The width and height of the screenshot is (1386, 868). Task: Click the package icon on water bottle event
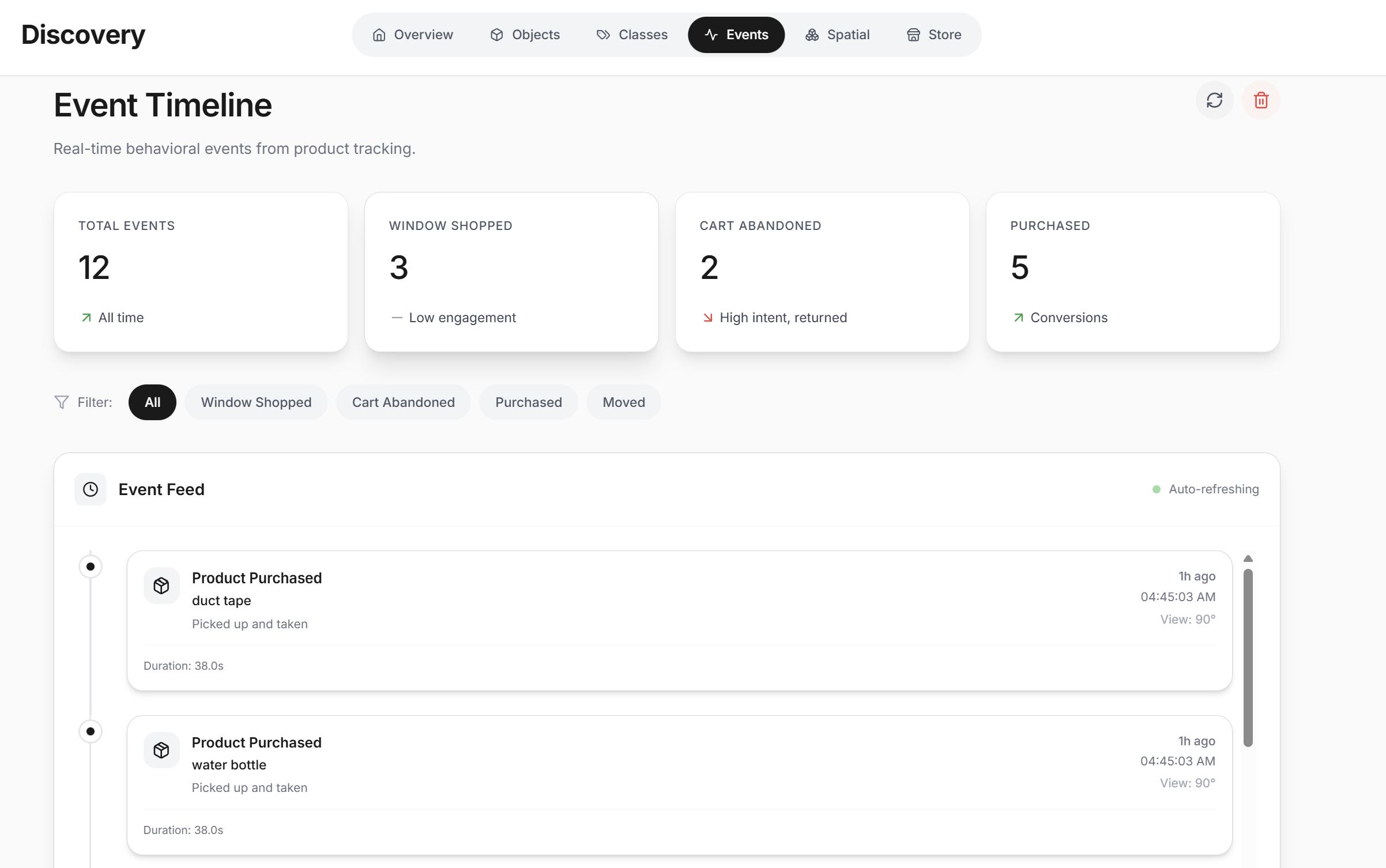click(x=161, y=750)
